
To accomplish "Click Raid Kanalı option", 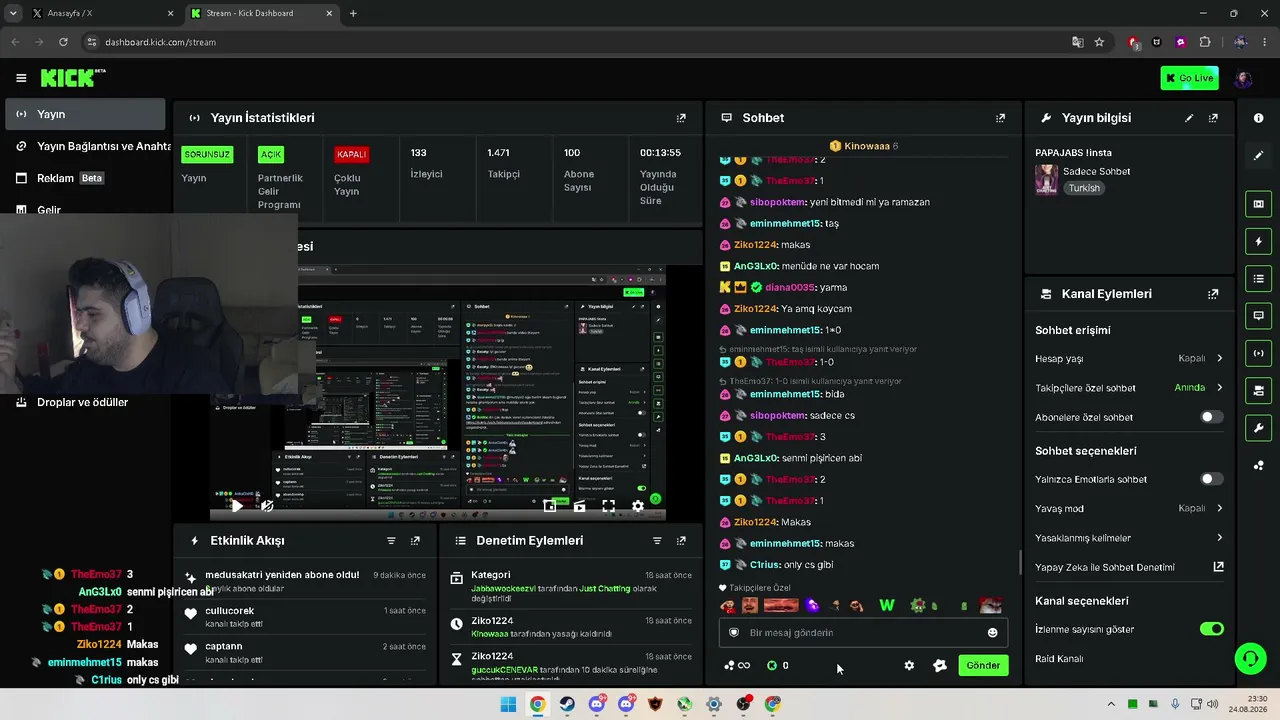I will point(1059,659).
